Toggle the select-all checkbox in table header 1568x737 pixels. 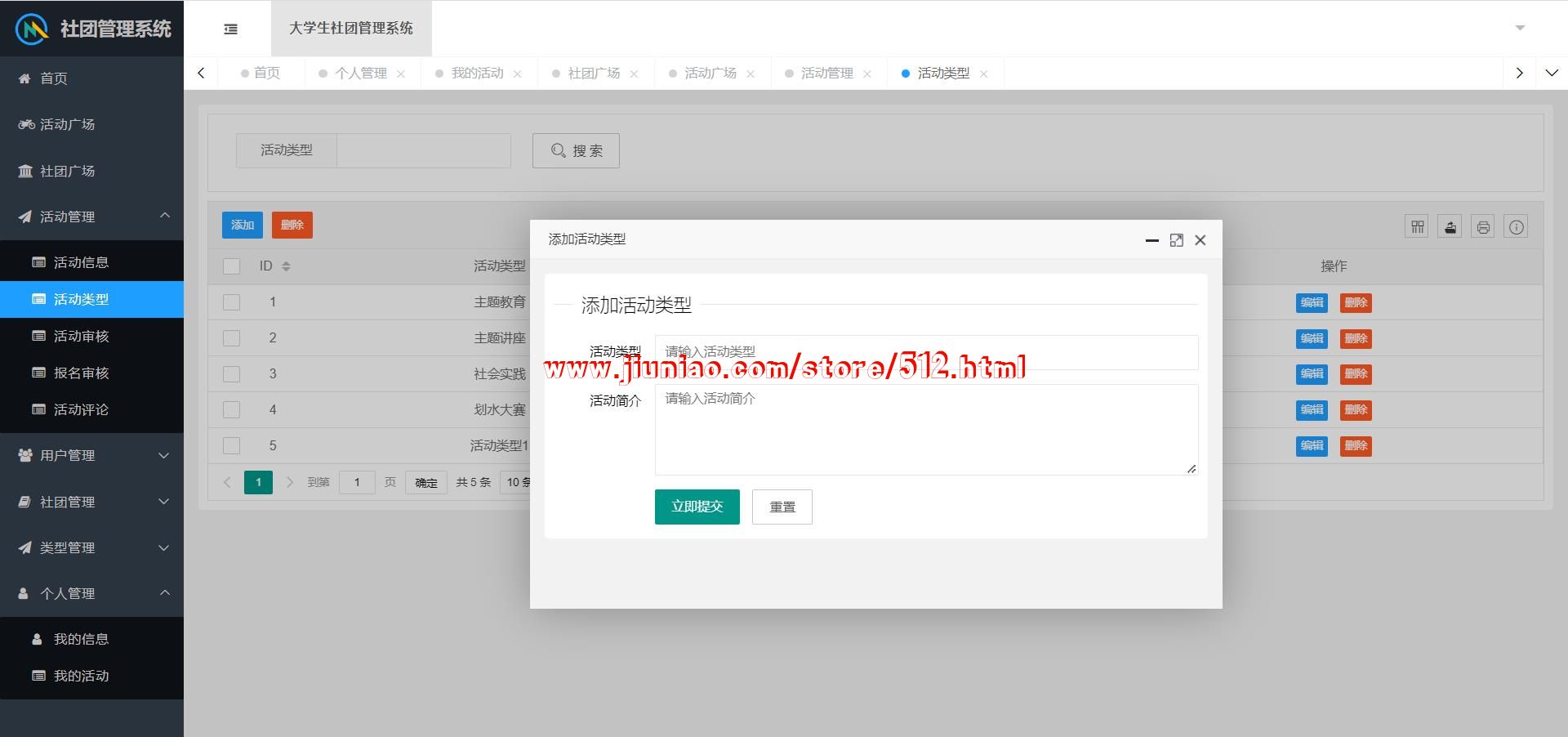(232, 266)
